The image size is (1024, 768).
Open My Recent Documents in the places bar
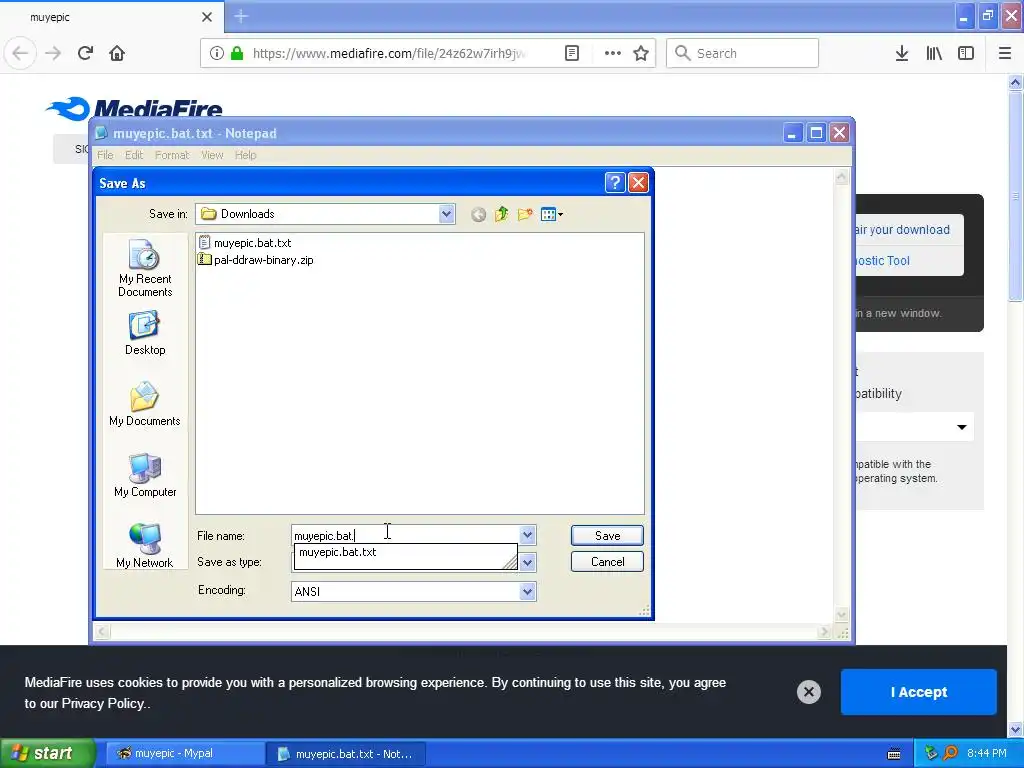(145, 268)
